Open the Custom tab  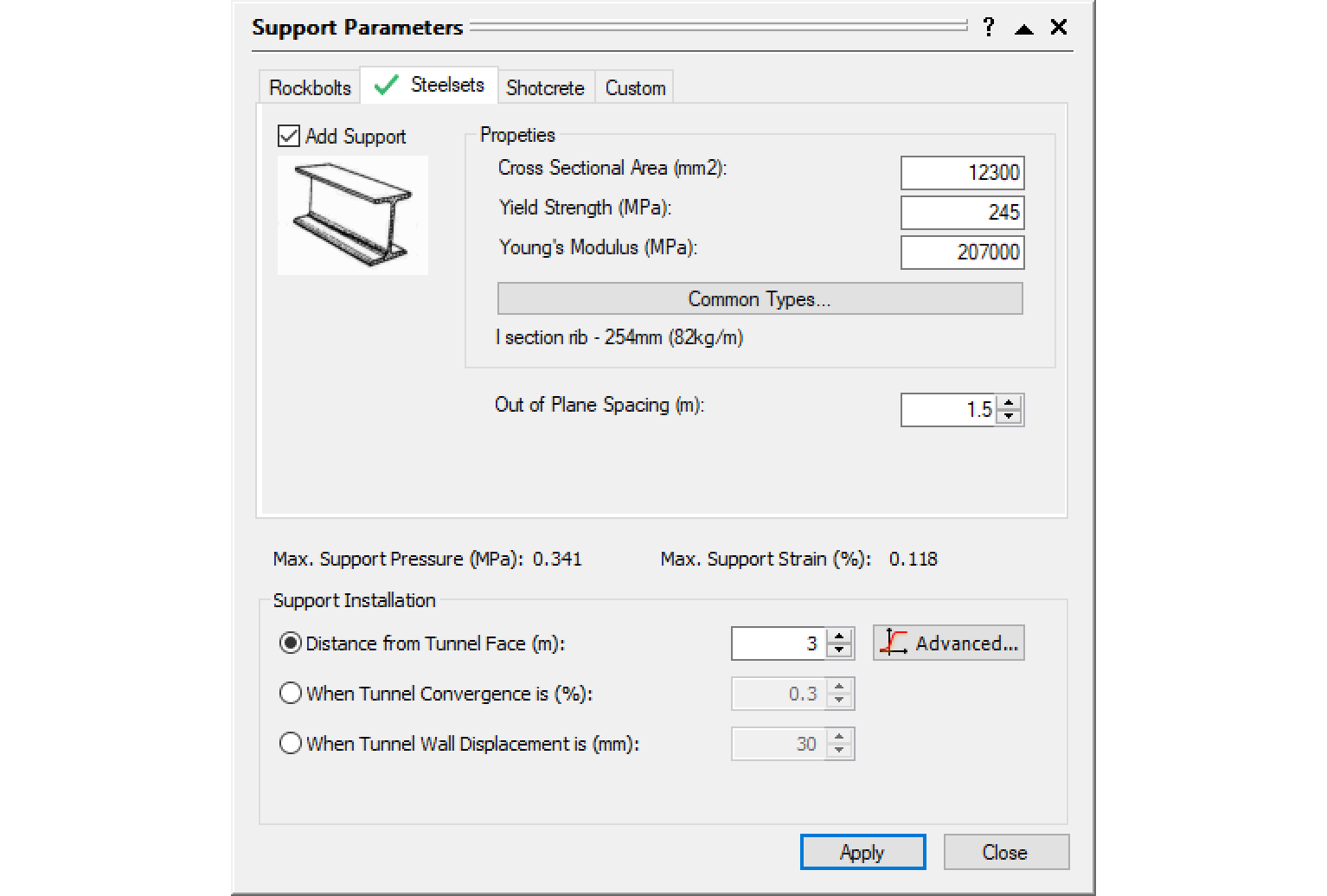[635, 88]
